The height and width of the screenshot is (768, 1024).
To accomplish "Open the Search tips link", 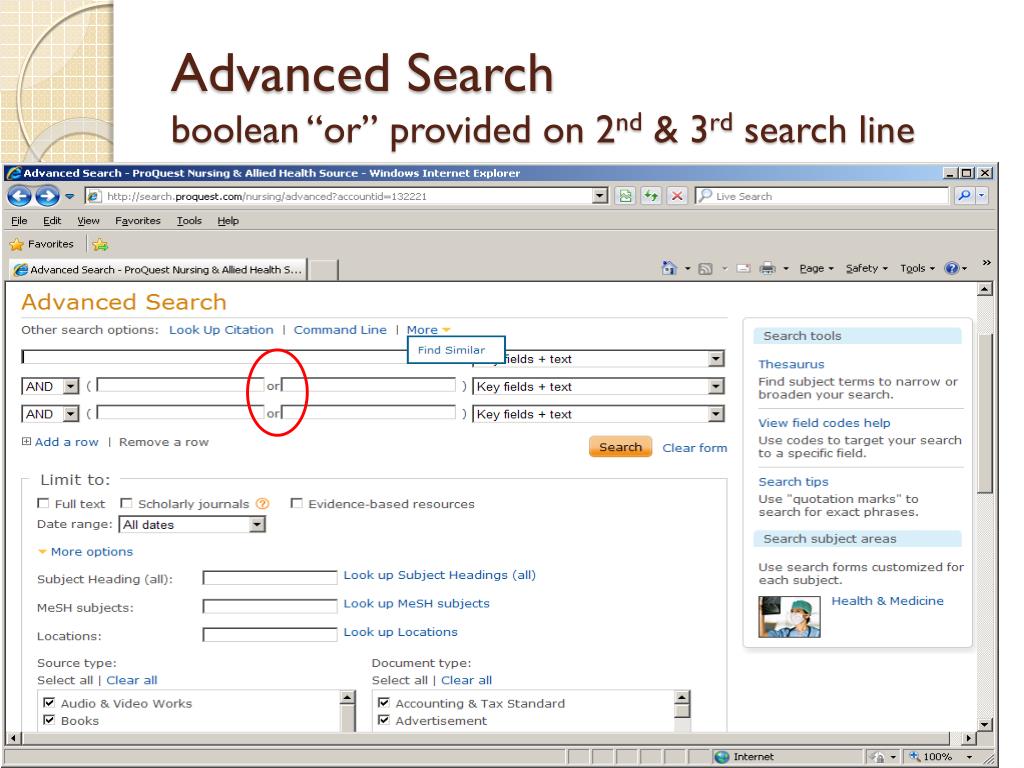I will pyautogui.click(x=793, y=481).
